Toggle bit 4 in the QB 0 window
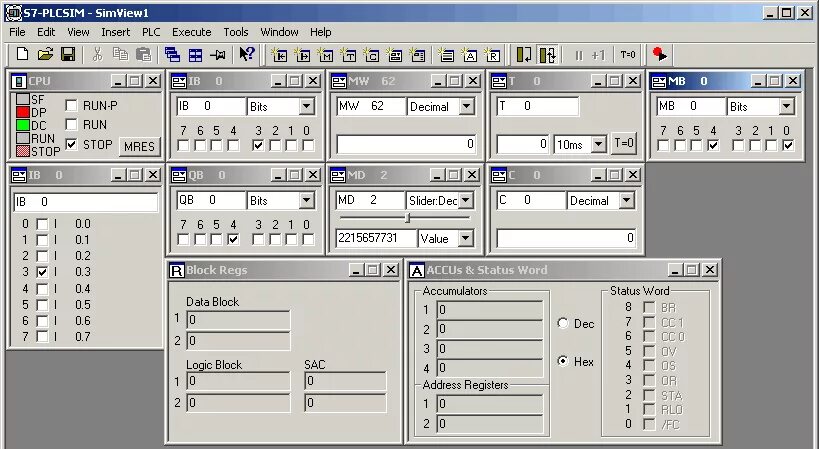The image size is (819, 449). coord(233,240)
